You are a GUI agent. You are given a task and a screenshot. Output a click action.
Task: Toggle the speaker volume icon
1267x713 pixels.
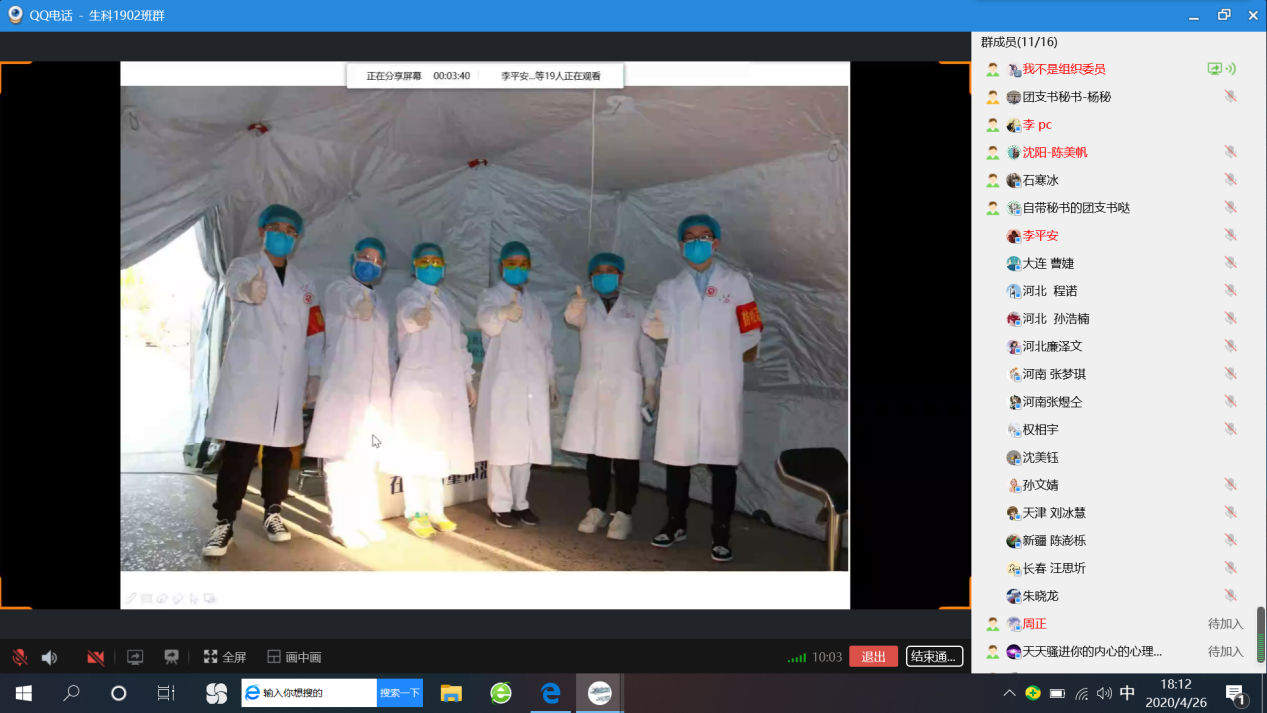(49, 657)
